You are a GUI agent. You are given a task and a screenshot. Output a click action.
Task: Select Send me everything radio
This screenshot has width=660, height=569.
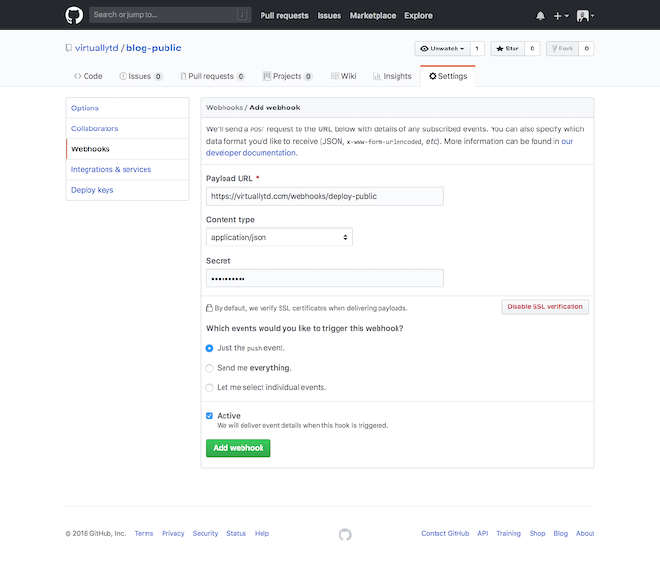point(209,368)
